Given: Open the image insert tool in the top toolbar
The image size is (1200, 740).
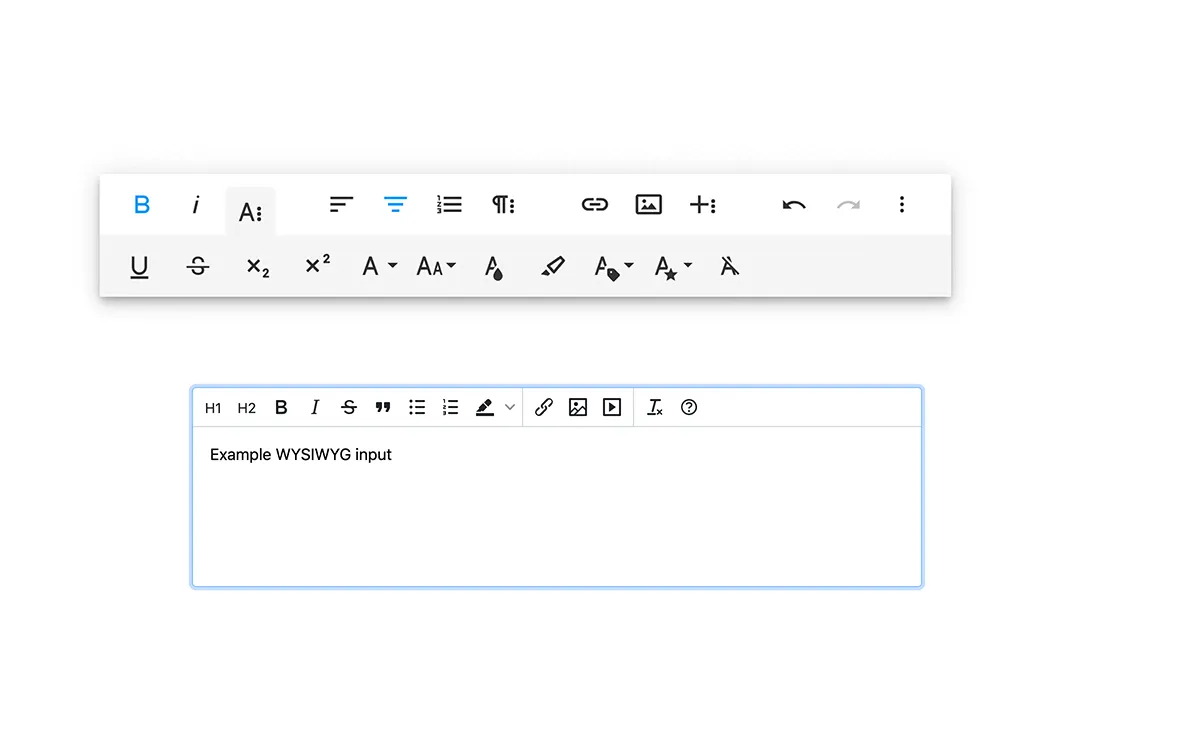Looking at the screenshot, I should tap(648, 204).
